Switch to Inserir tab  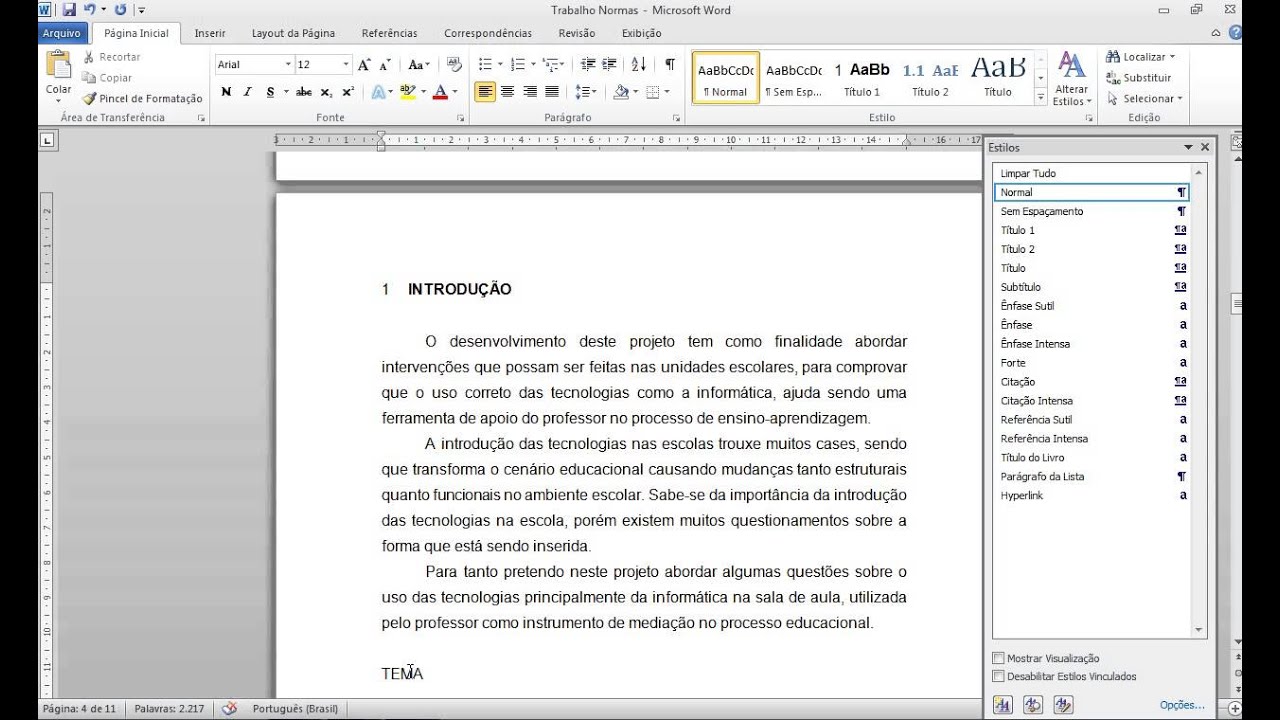click(x=210, y=33)
